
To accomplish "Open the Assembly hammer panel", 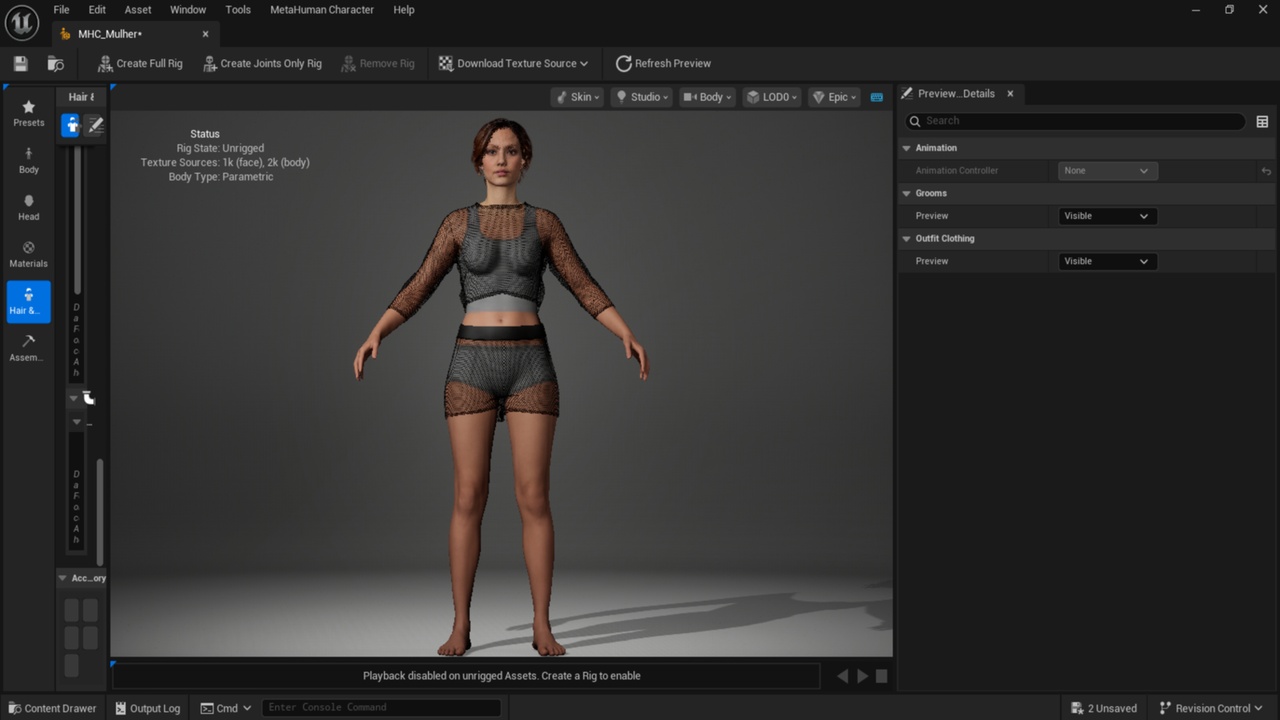I will click(x=28, y=348).
